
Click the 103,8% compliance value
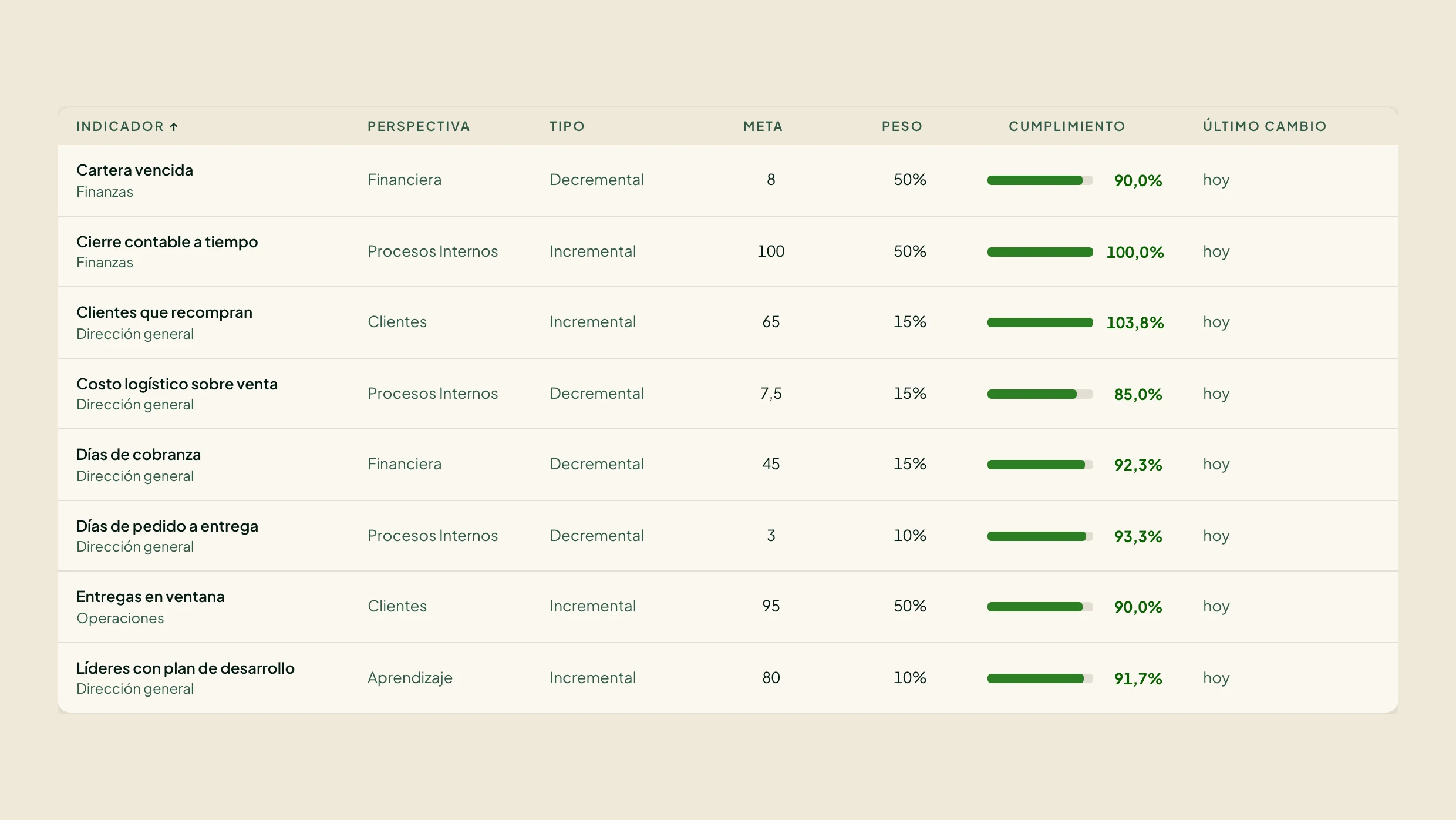point(1135,322)
